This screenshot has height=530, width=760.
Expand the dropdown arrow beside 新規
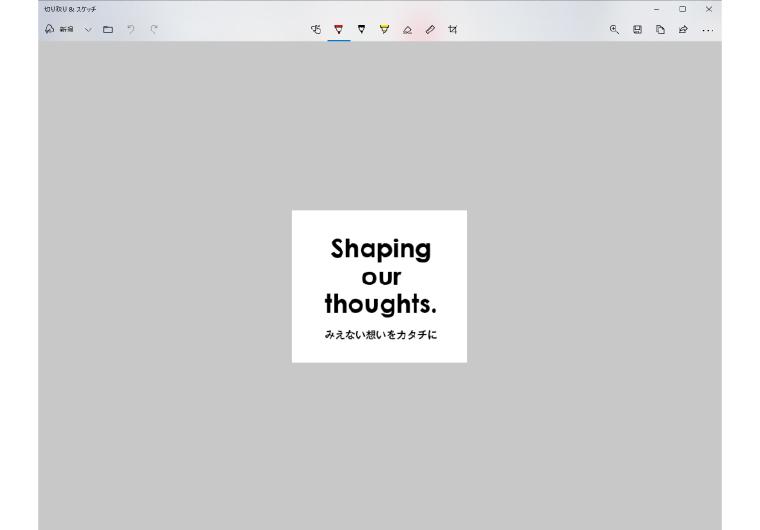tap(88, 30)
